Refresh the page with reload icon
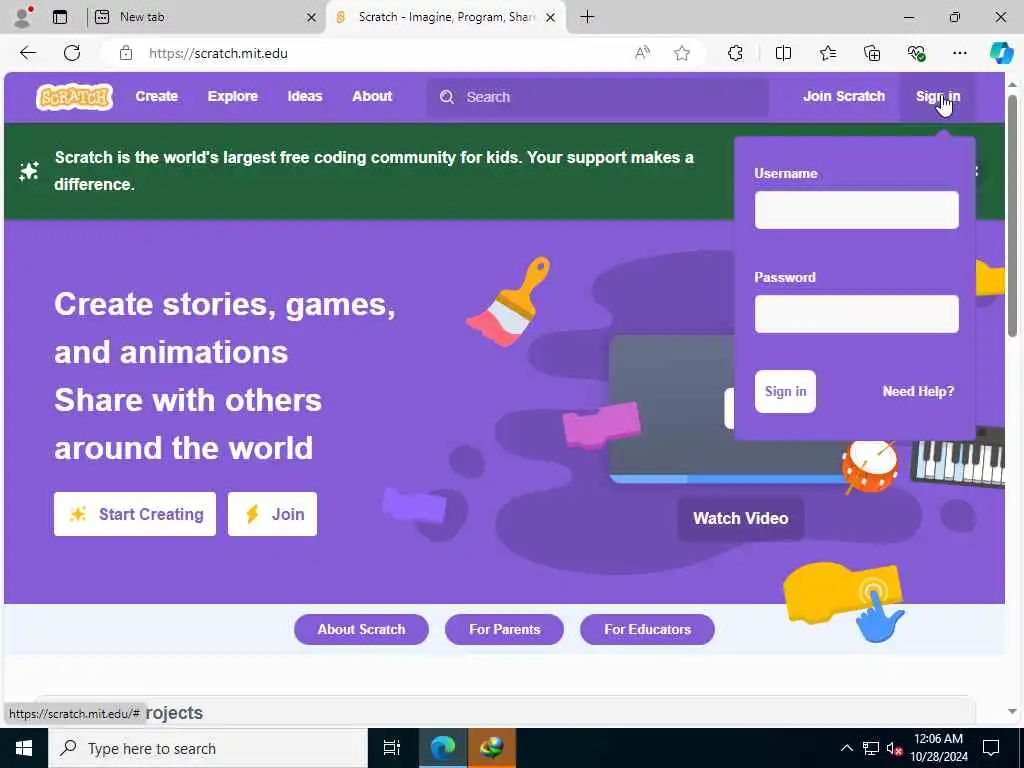 72,53
